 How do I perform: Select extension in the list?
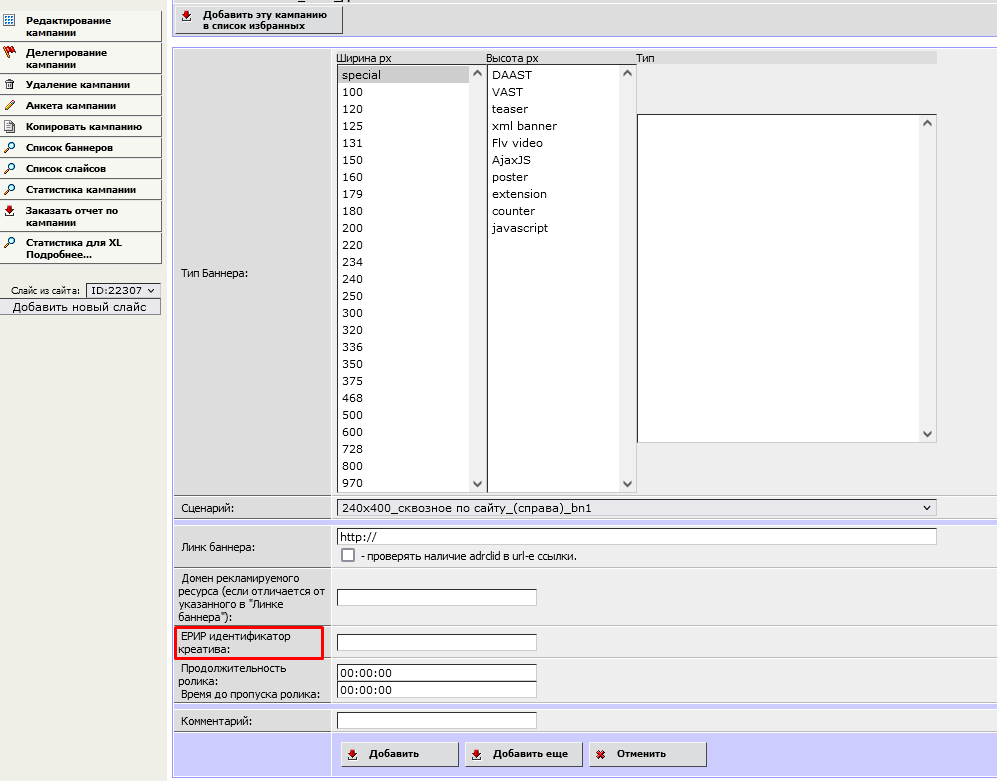554,194
